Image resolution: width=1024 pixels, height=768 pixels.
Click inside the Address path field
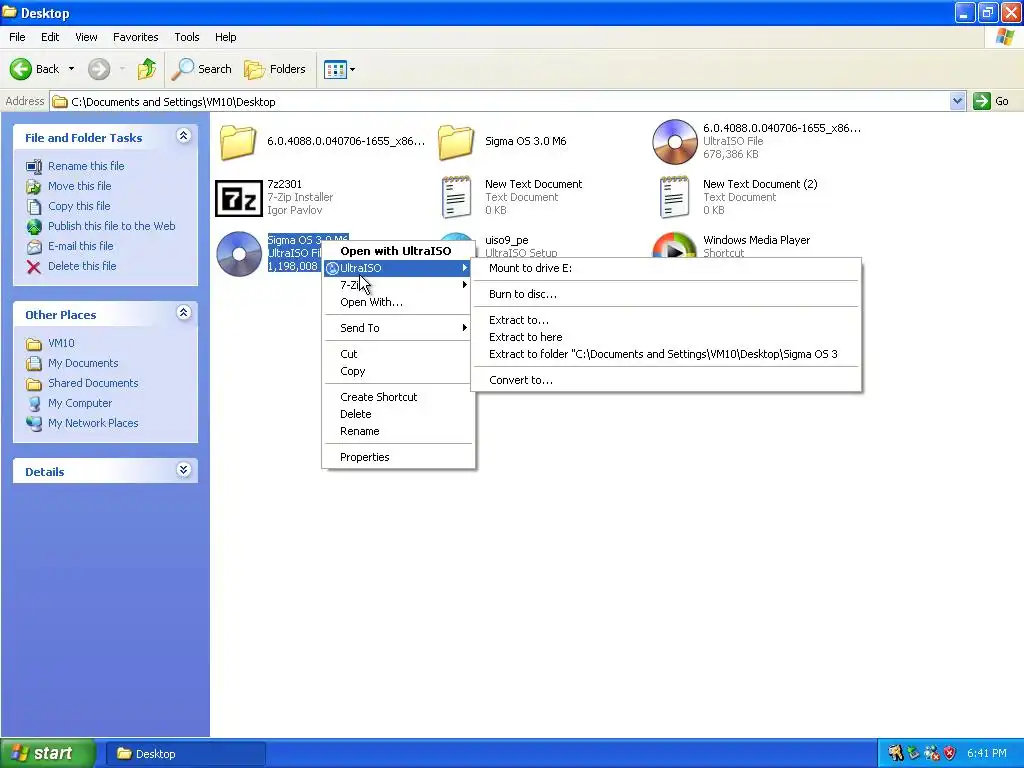(500, 101)
